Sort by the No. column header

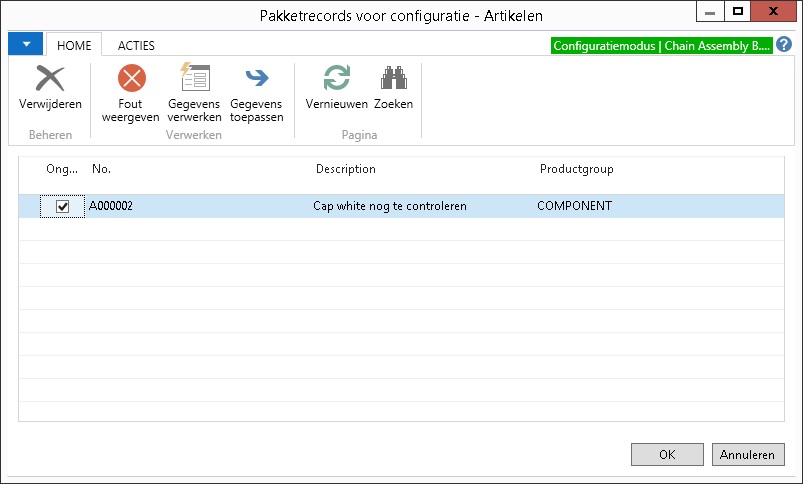pyautogui.click(x=101, y=169)
